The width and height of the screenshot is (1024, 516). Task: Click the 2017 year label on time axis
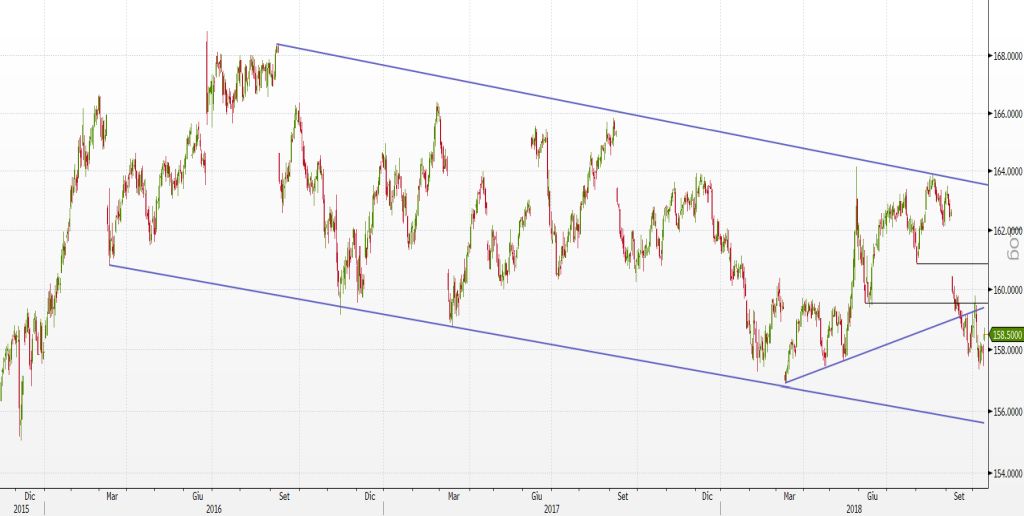click(551, 509)
